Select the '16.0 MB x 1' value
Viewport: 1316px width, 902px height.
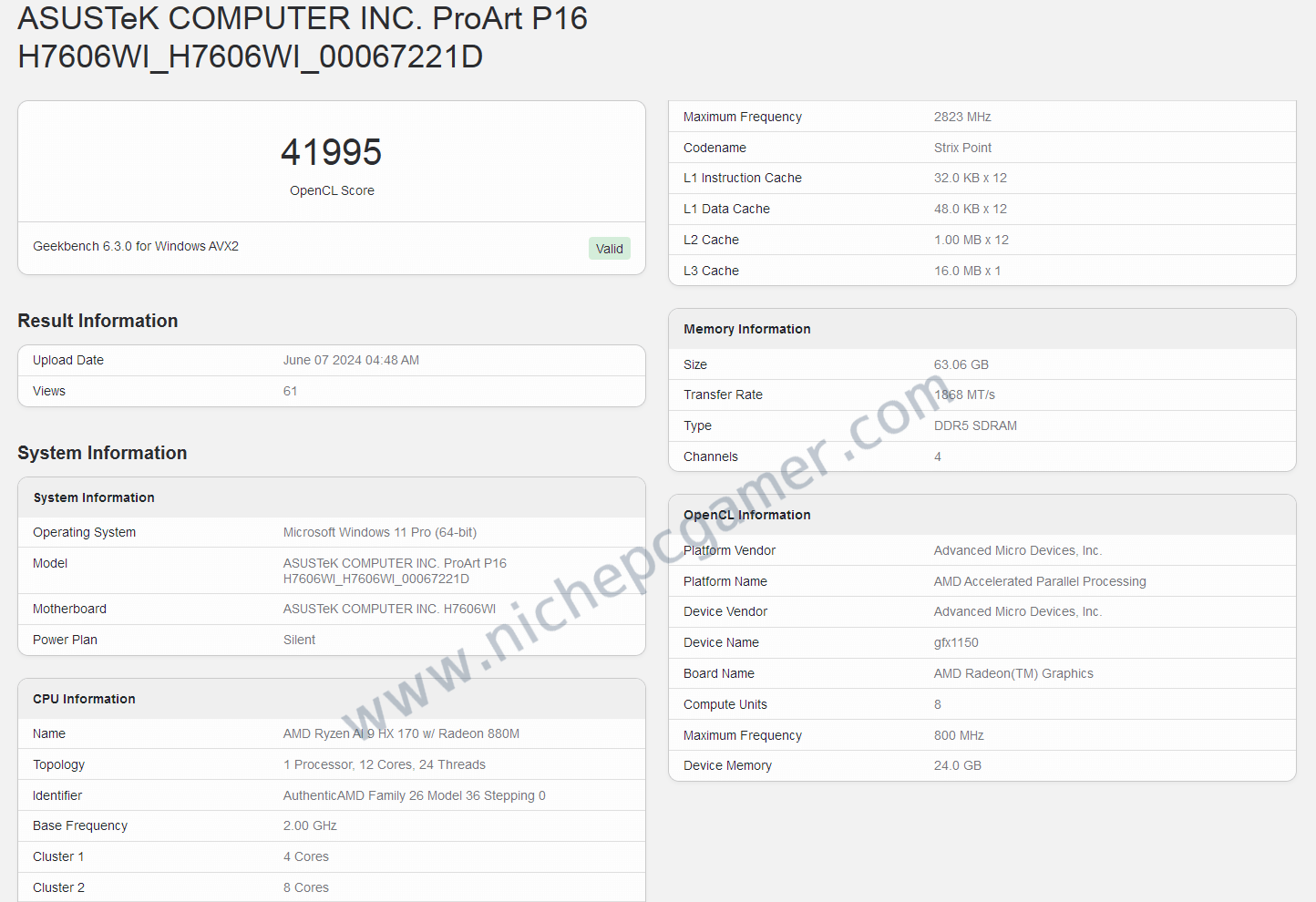(x=967, y=271)
